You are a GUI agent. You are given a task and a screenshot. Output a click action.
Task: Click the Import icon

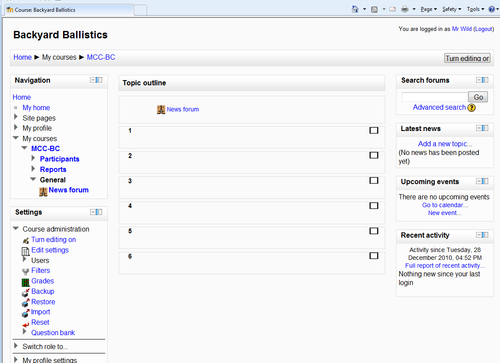point(26,313)
